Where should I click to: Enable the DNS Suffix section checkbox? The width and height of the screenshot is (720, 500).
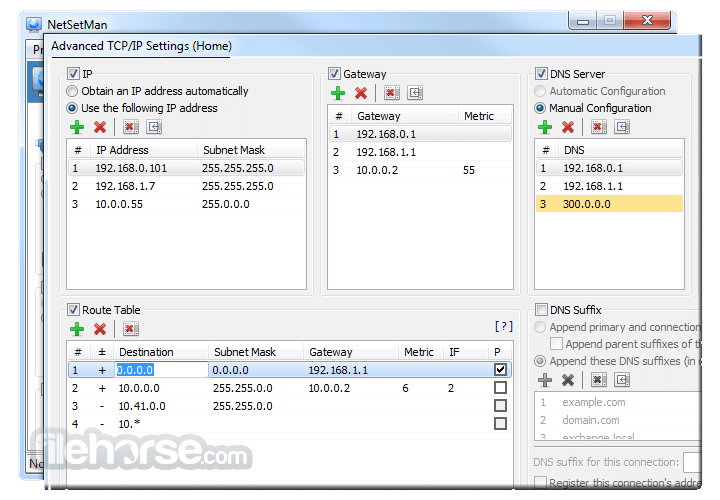541,309
